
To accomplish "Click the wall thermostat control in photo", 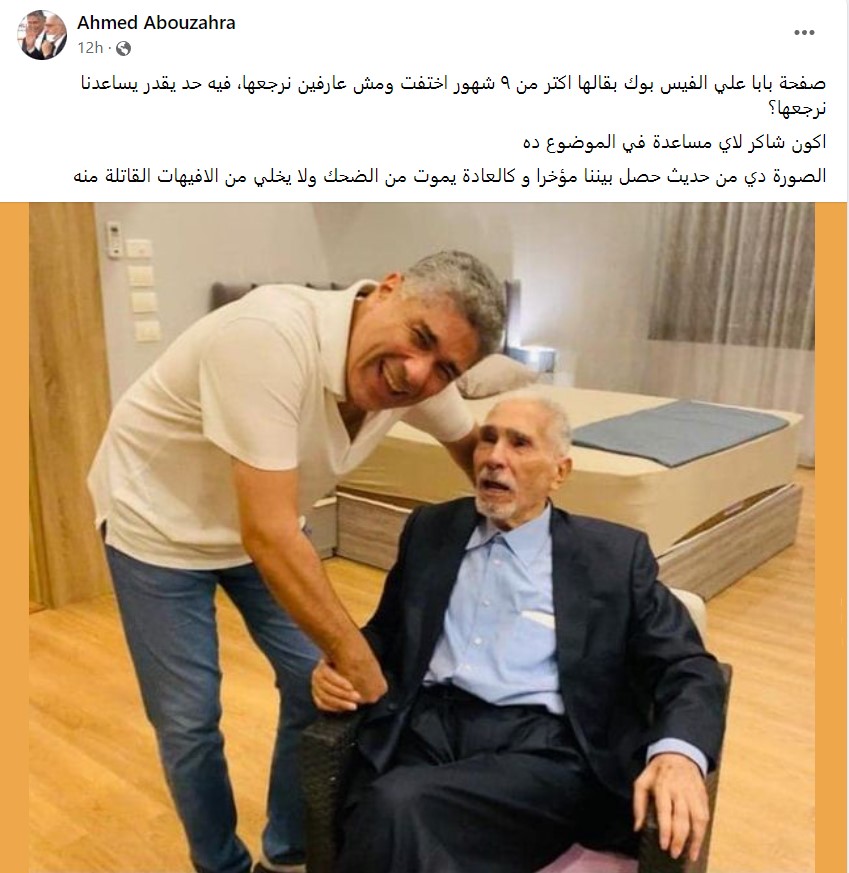I will [x=115, y=240].
